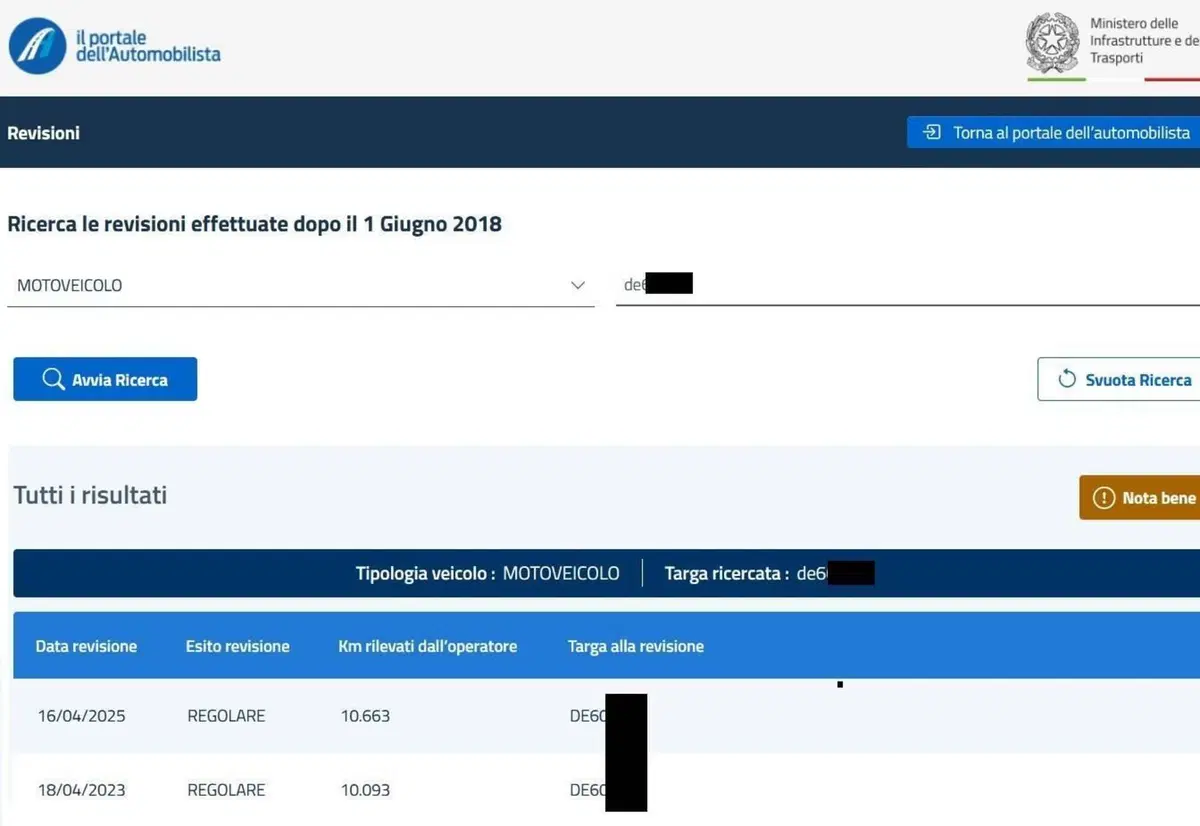1200x826 pixels.
Task: Click the Italian Republic emblem icon
Action: click(x=1052, y=42)
